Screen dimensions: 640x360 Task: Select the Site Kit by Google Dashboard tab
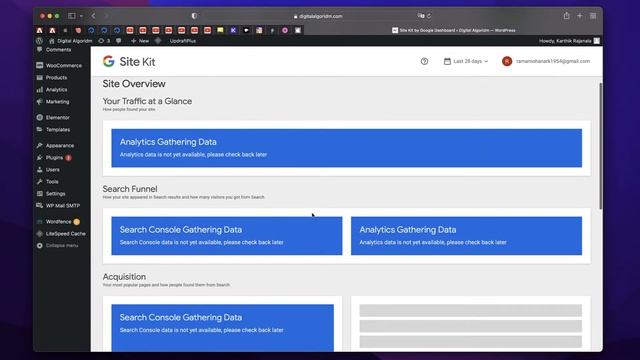point(453,30)
